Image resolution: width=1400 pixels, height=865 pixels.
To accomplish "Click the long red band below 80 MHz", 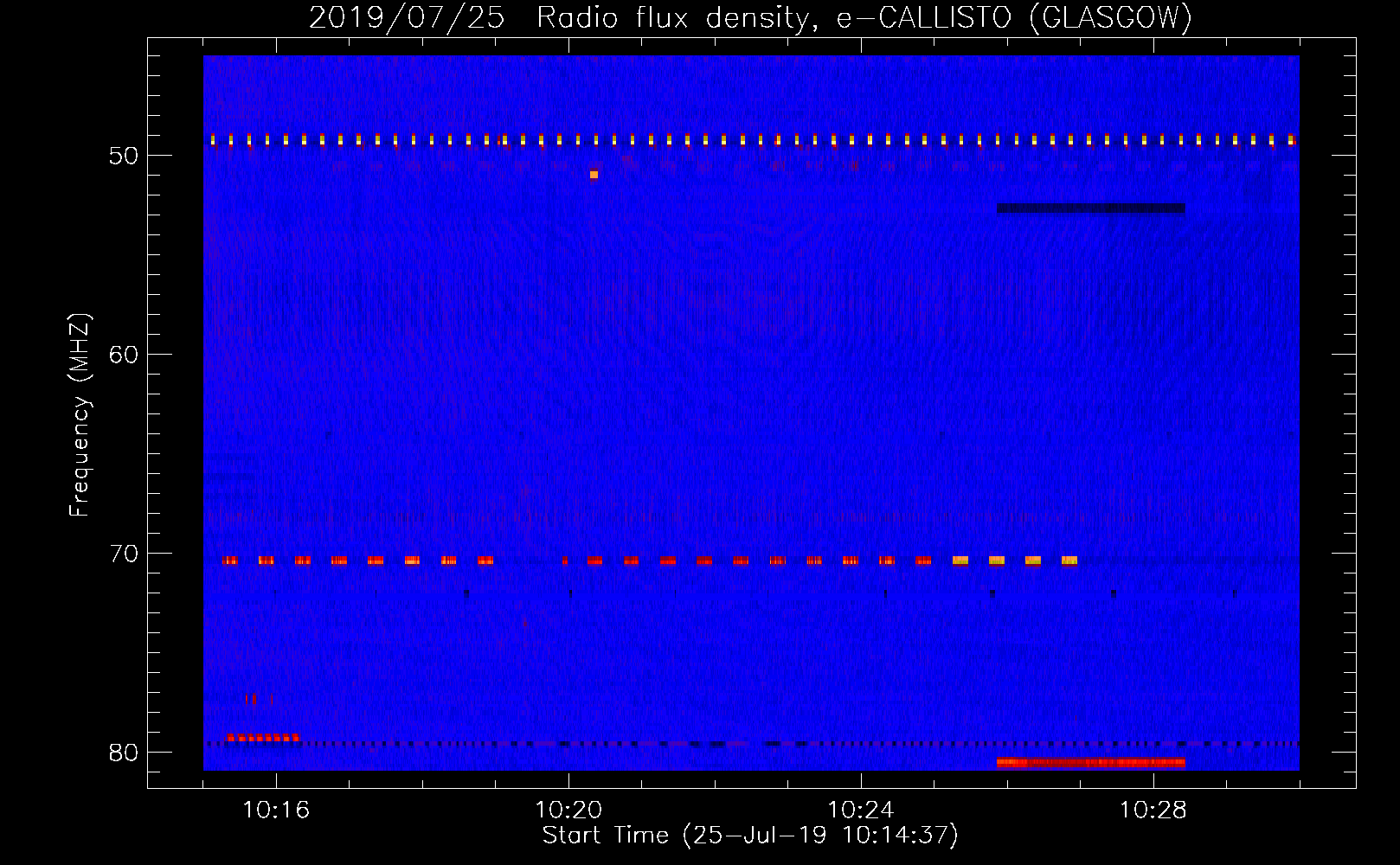I will coord(1090,763).
